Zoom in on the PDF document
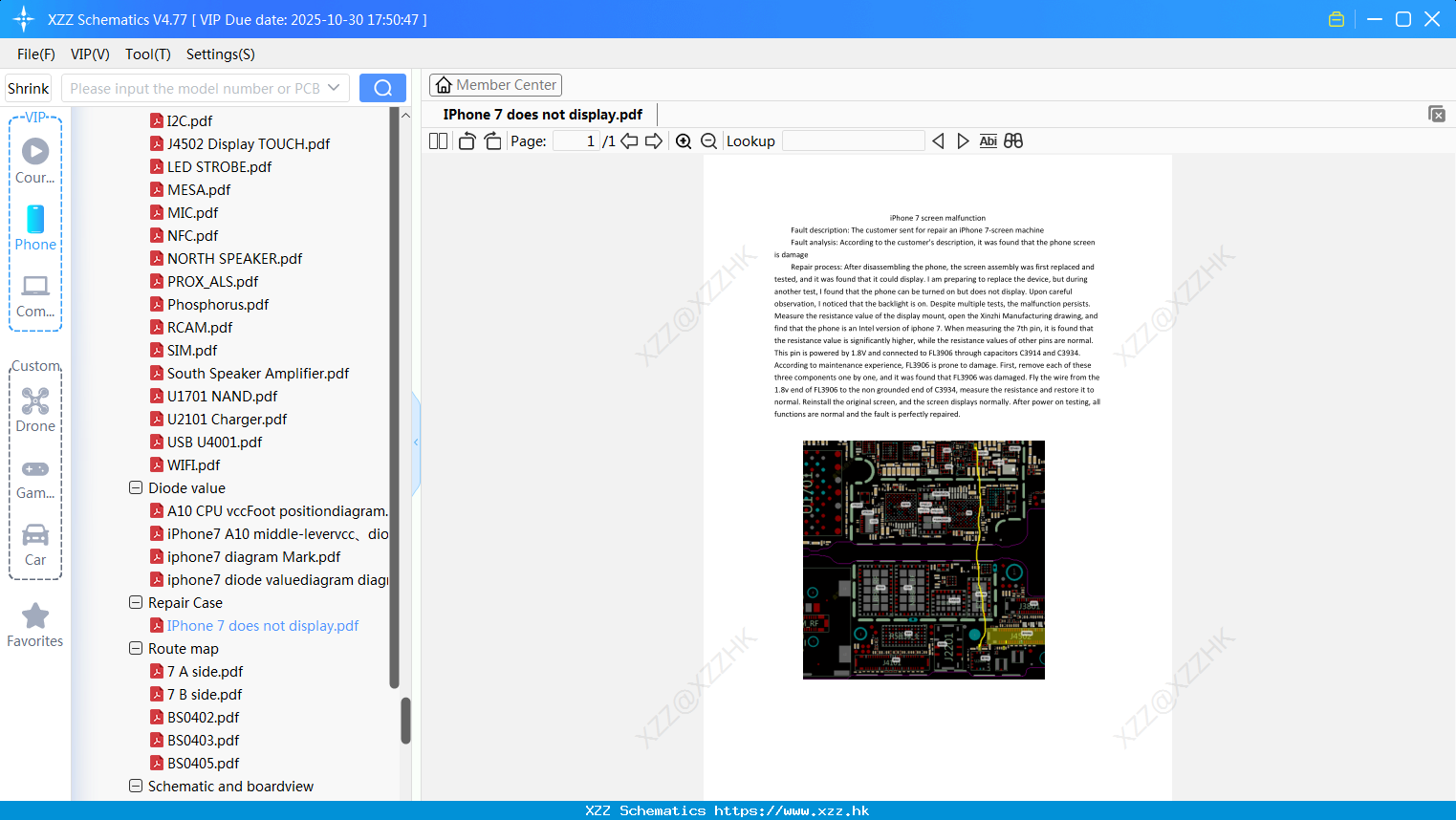 (684, 141)
